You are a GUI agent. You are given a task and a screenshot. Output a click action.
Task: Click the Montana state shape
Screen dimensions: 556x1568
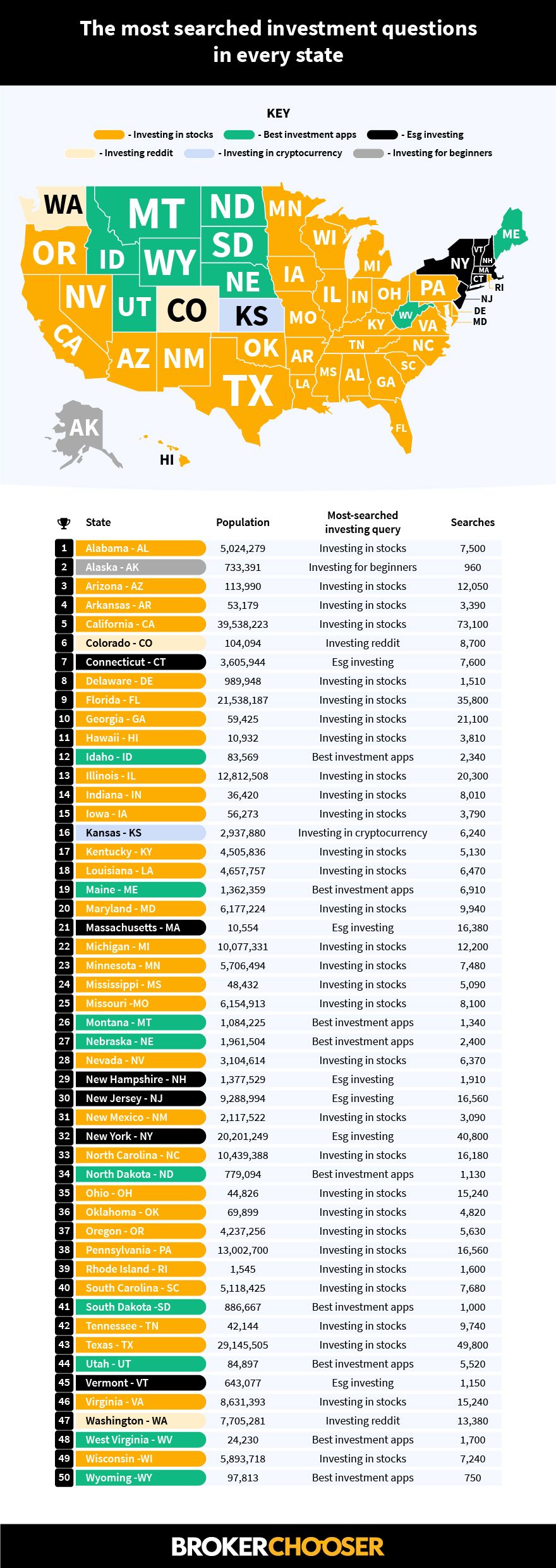(x=156, y=214)
